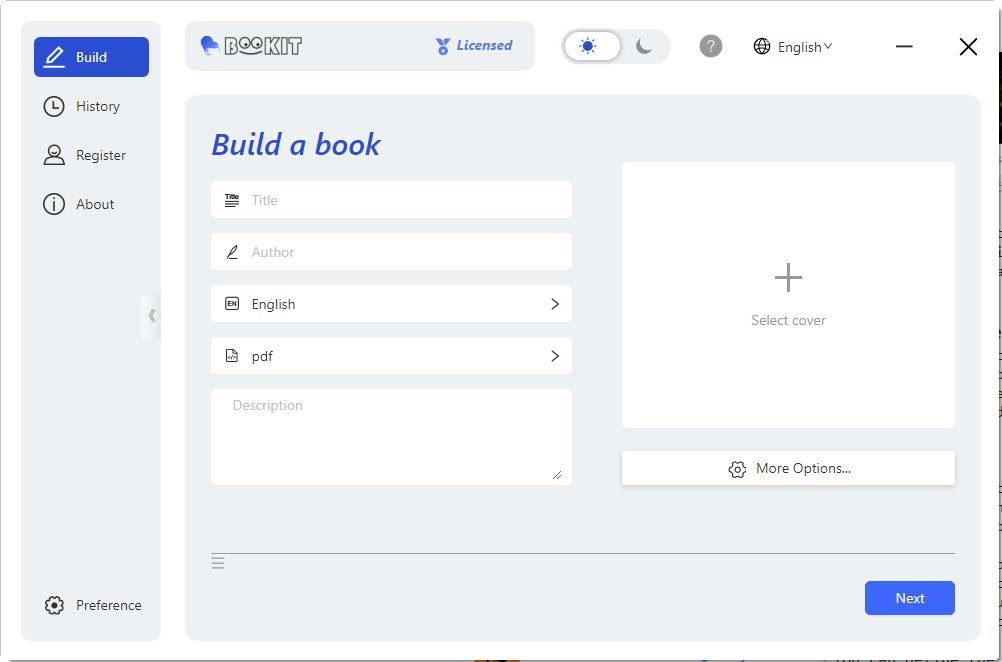Viewport: 1002px width, 662px height.
Task: Go to the Register page
Action: 84,155
